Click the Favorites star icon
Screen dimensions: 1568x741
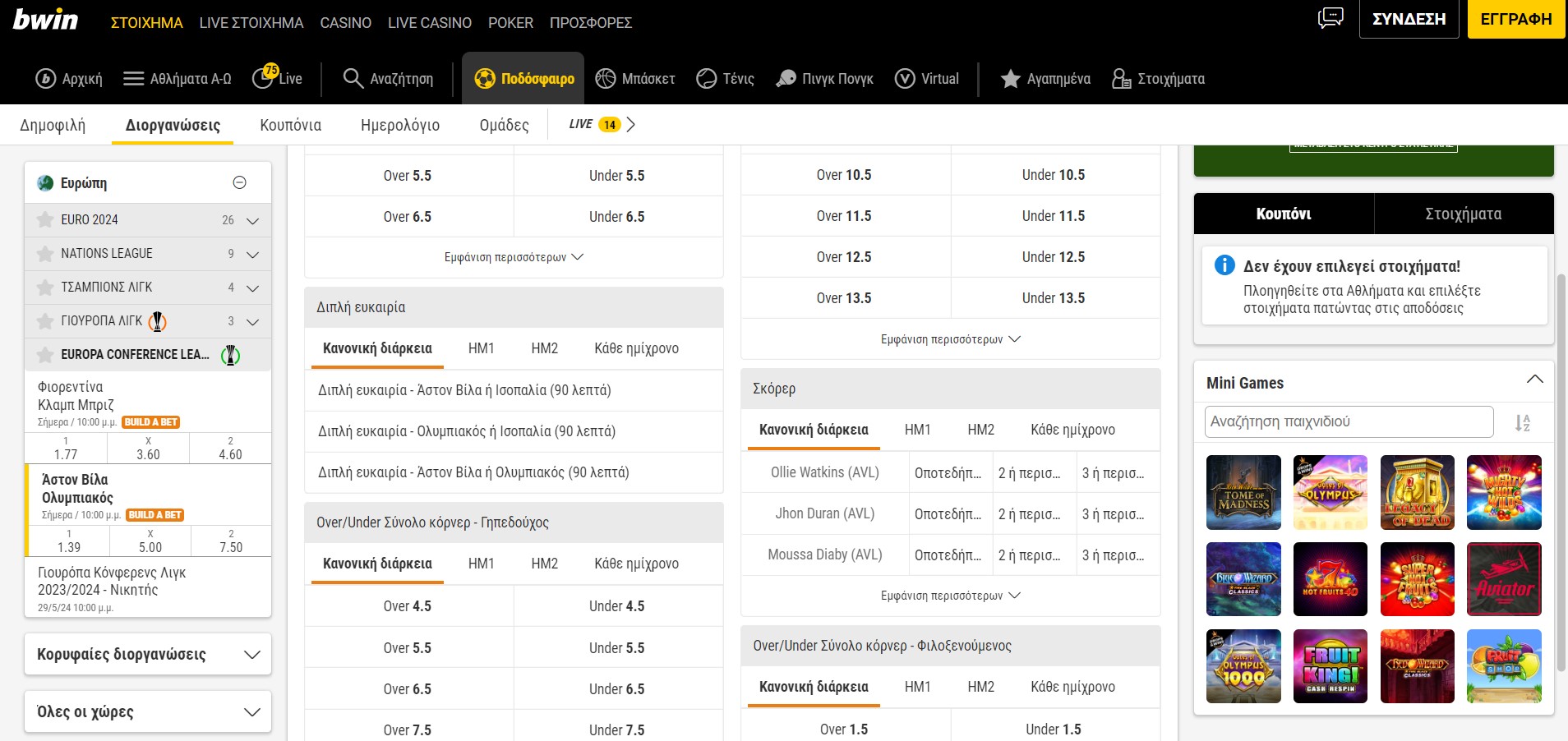[1010, 78]
